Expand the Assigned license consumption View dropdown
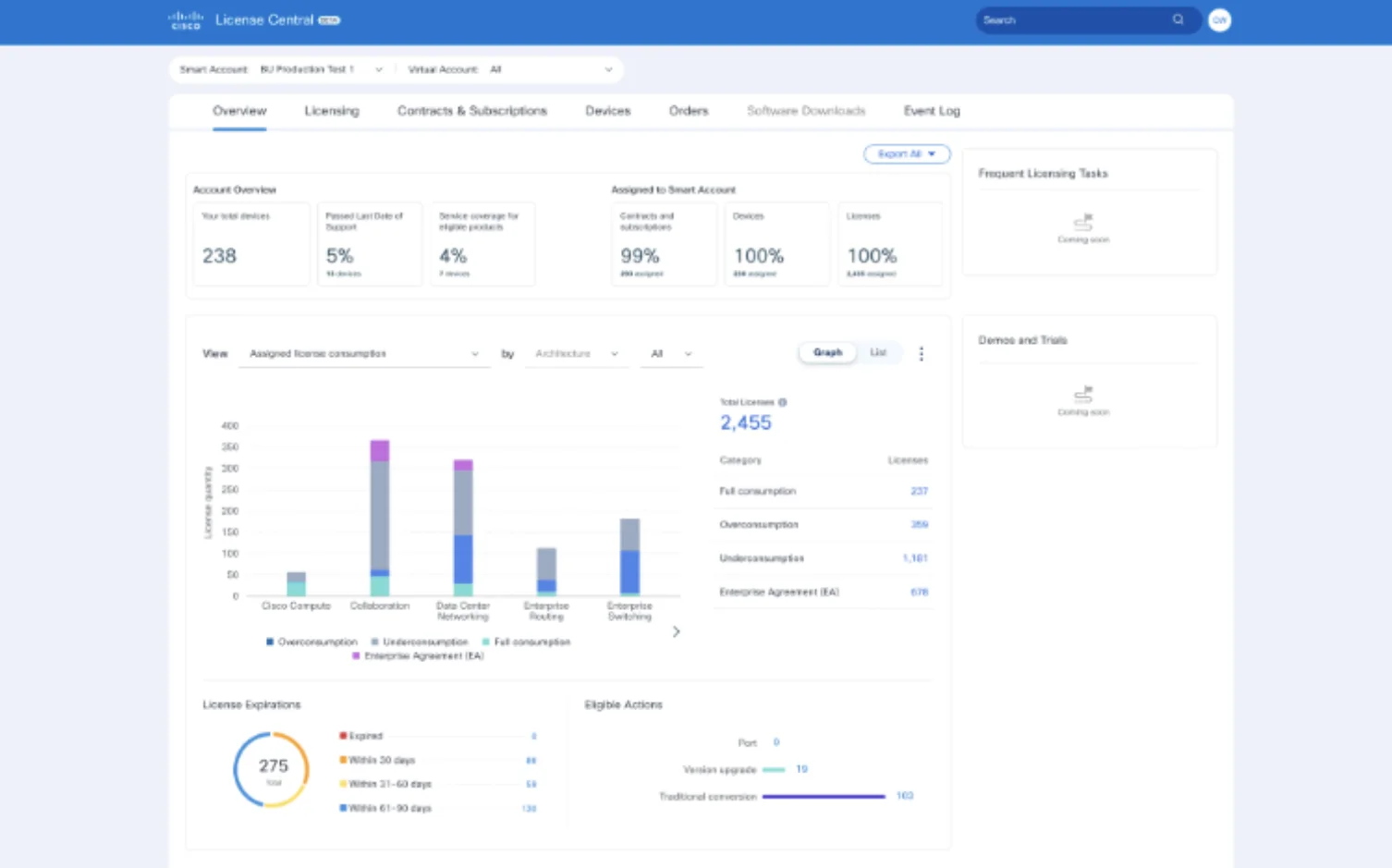1392x868 pixels. (x=364, y=354)
